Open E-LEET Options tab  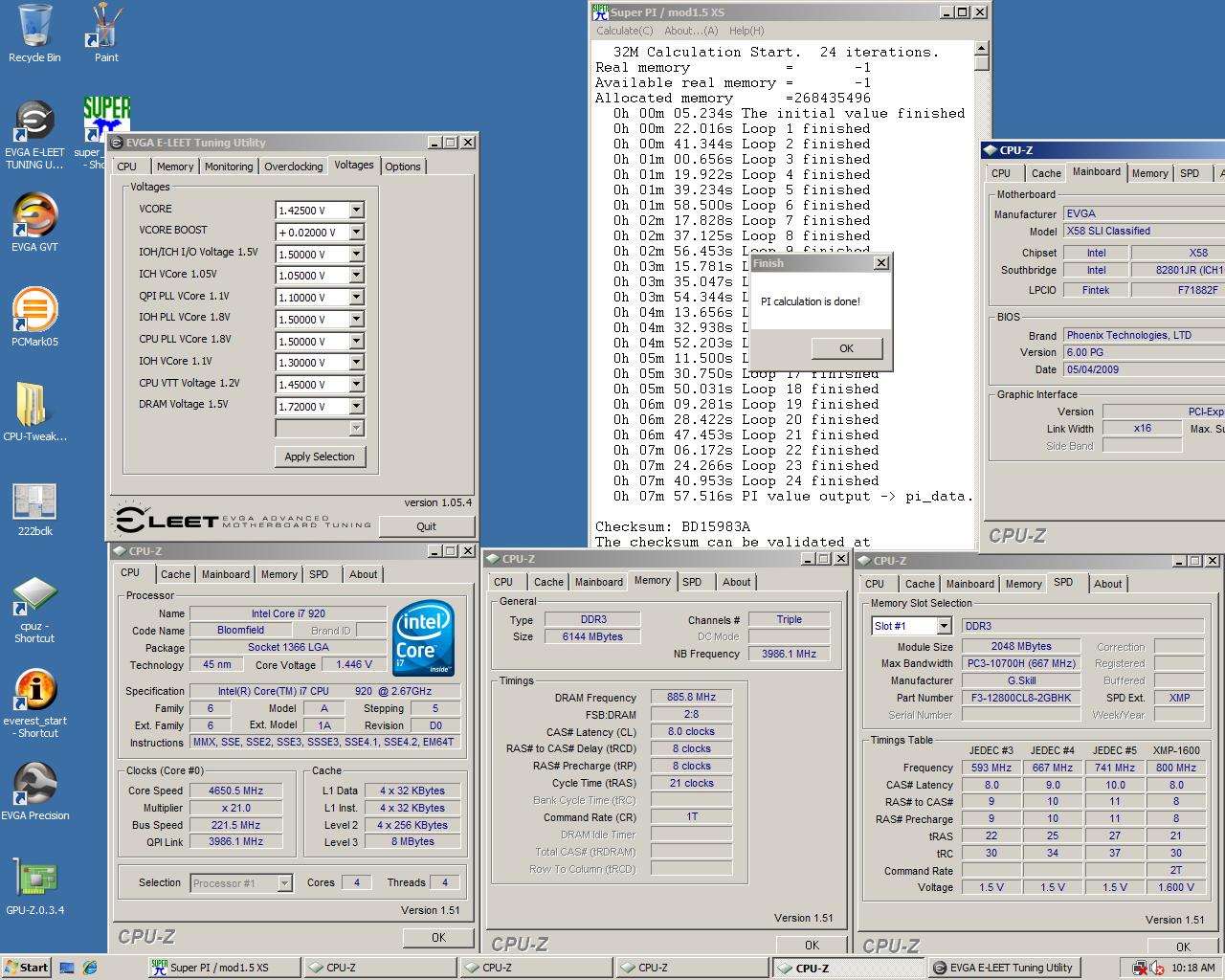click(x=403, y=167)
